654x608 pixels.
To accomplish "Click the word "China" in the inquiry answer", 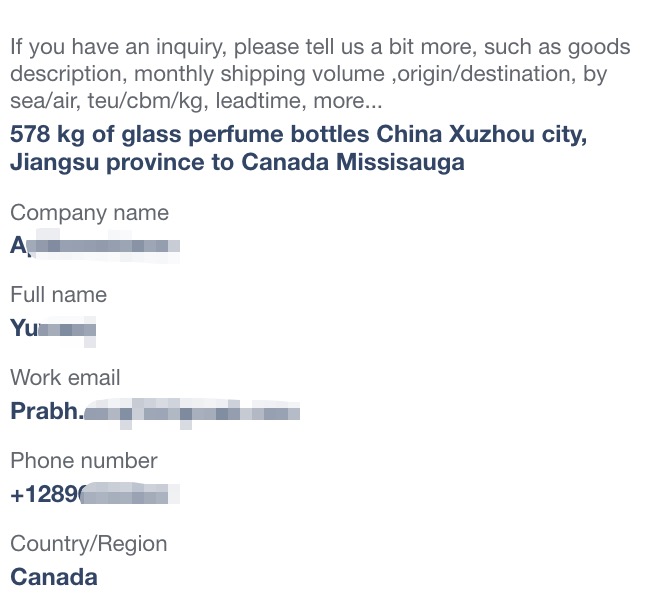I will 409,134.
